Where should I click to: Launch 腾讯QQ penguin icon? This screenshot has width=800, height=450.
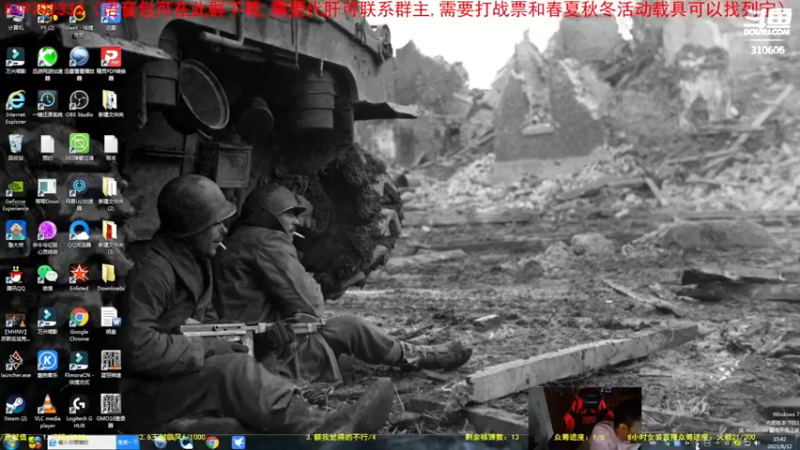click(15, 278)
